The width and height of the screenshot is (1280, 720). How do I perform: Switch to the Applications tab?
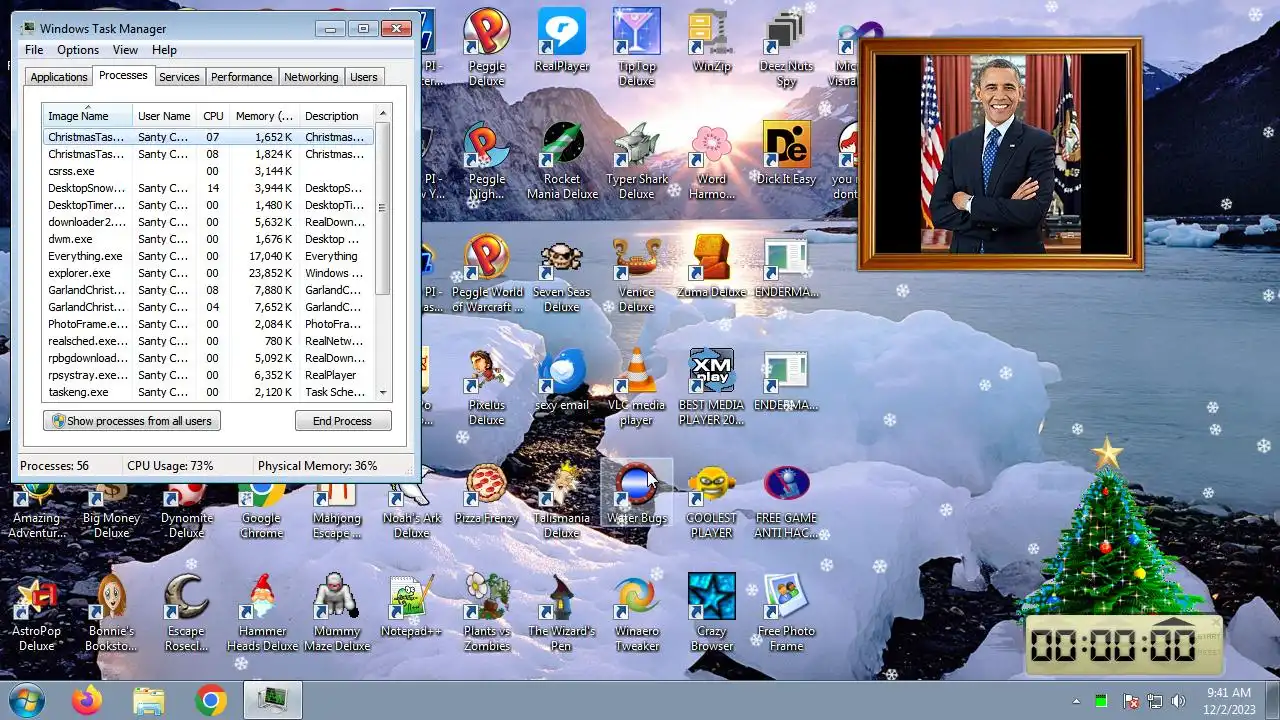tap(59, 77)
